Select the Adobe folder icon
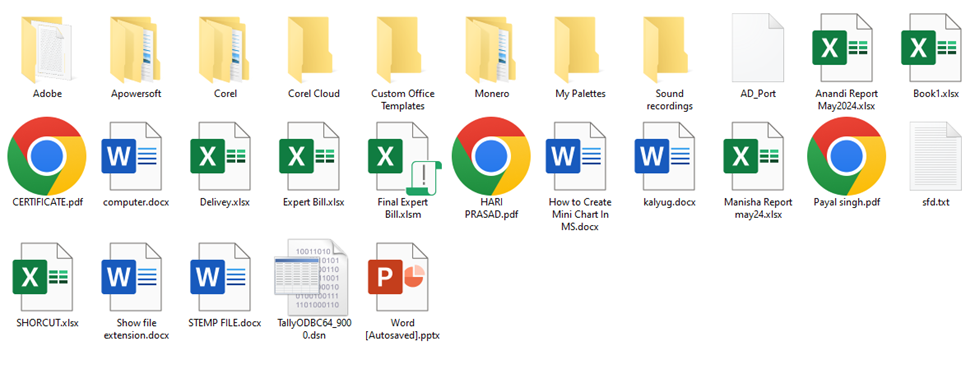Image resolution: width=975 pixels, height=369 pixels. click(x=47, y=50)
